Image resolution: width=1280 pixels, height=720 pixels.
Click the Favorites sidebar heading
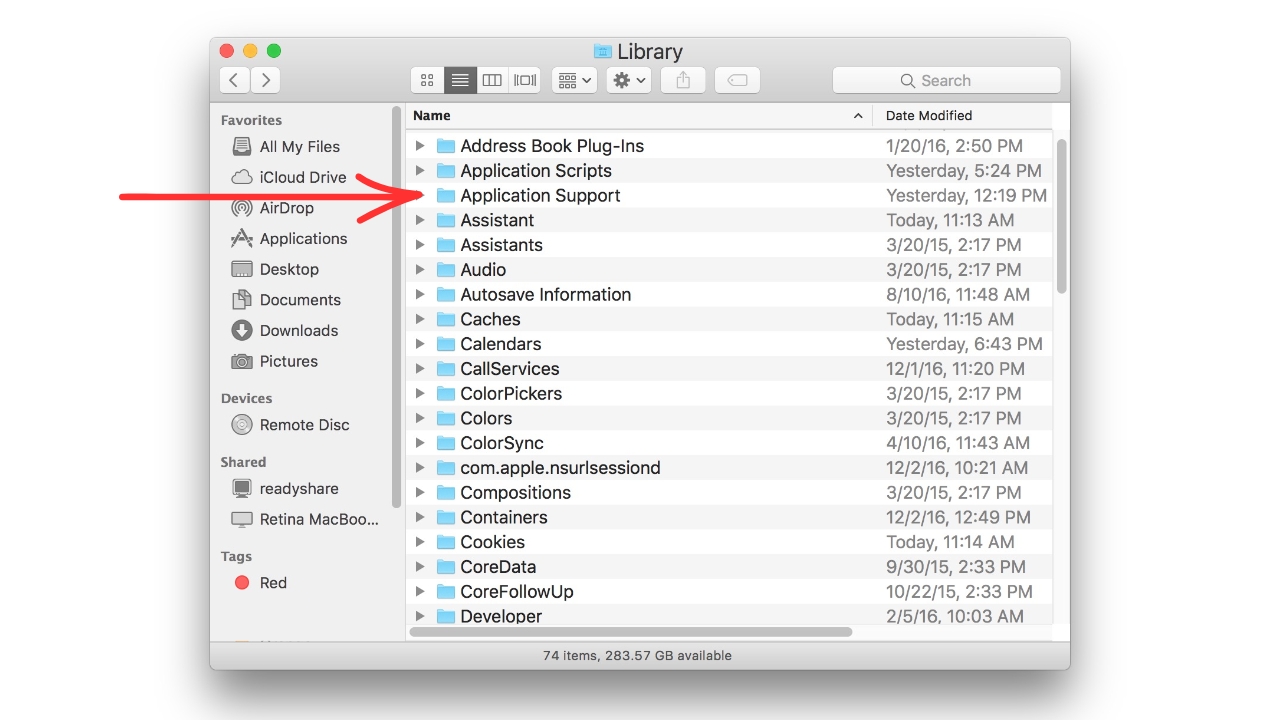tap(251, 120)
